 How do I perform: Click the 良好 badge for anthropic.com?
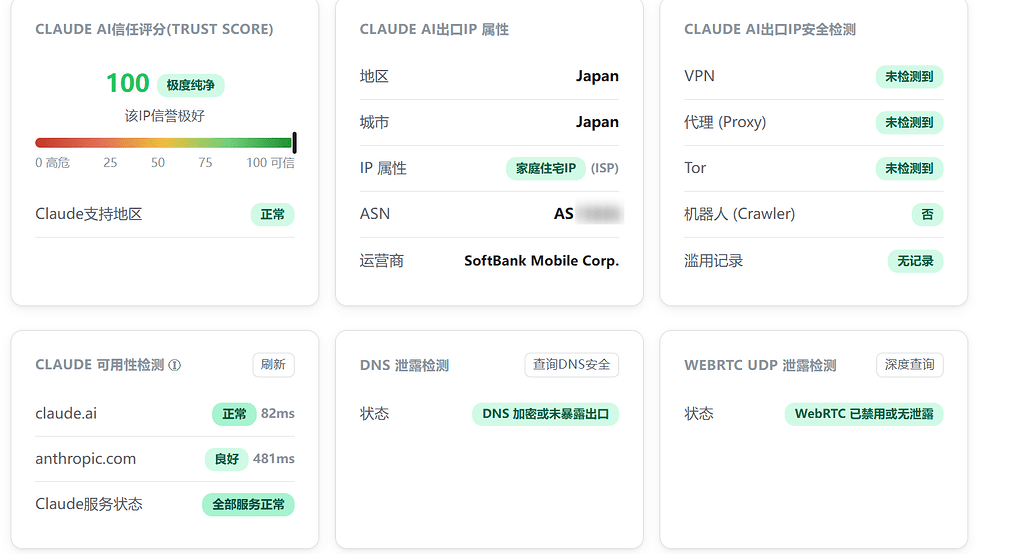(226, 459)
